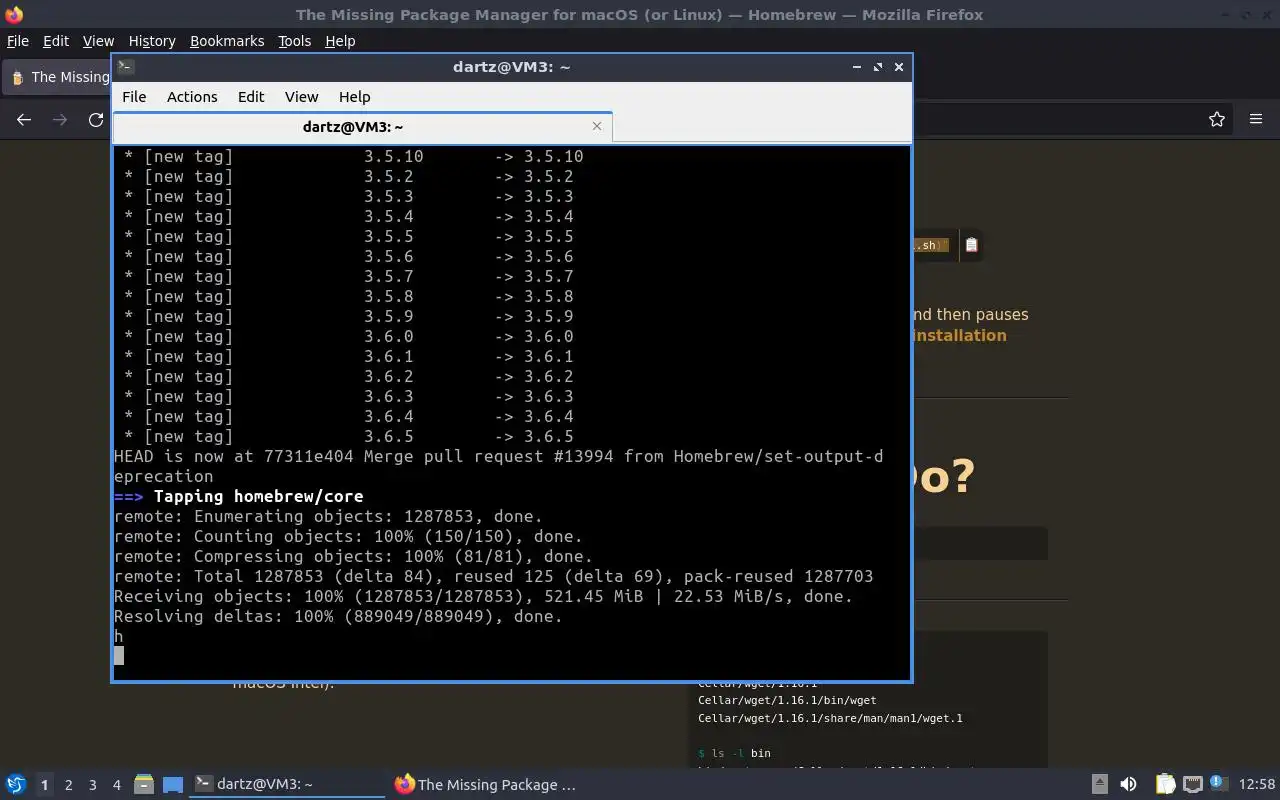Open the file manager from the taskbar

point(143,785)
